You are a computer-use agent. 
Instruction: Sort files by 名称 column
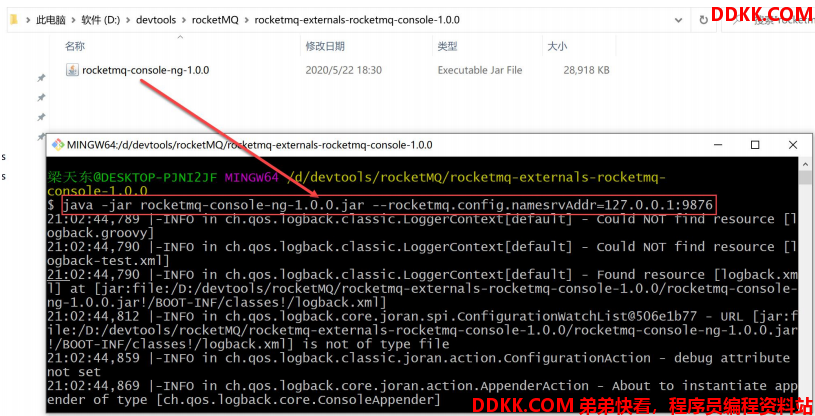[x=75, y=46]
